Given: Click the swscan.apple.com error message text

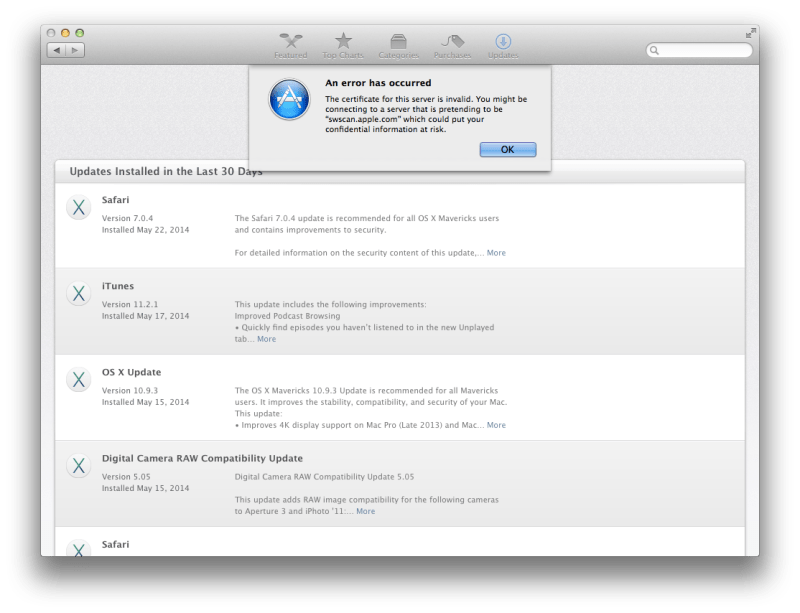Looking at the screenshot, I should 426,114.
